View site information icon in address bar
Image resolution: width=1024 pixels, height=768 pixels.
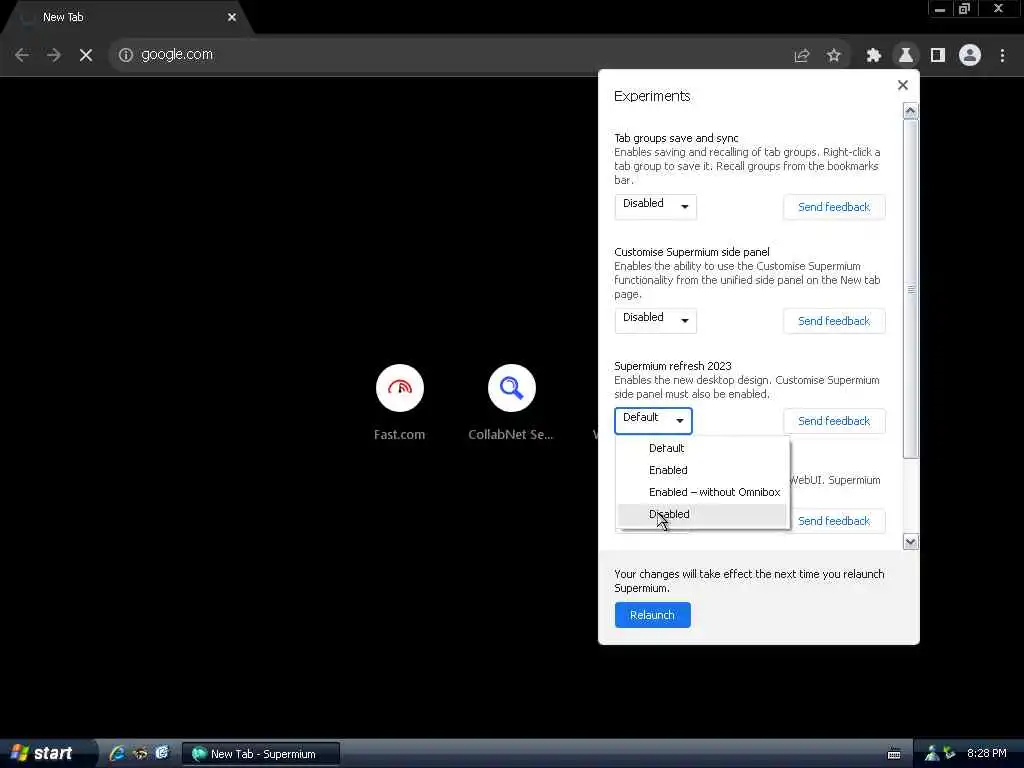coord(125,55)
